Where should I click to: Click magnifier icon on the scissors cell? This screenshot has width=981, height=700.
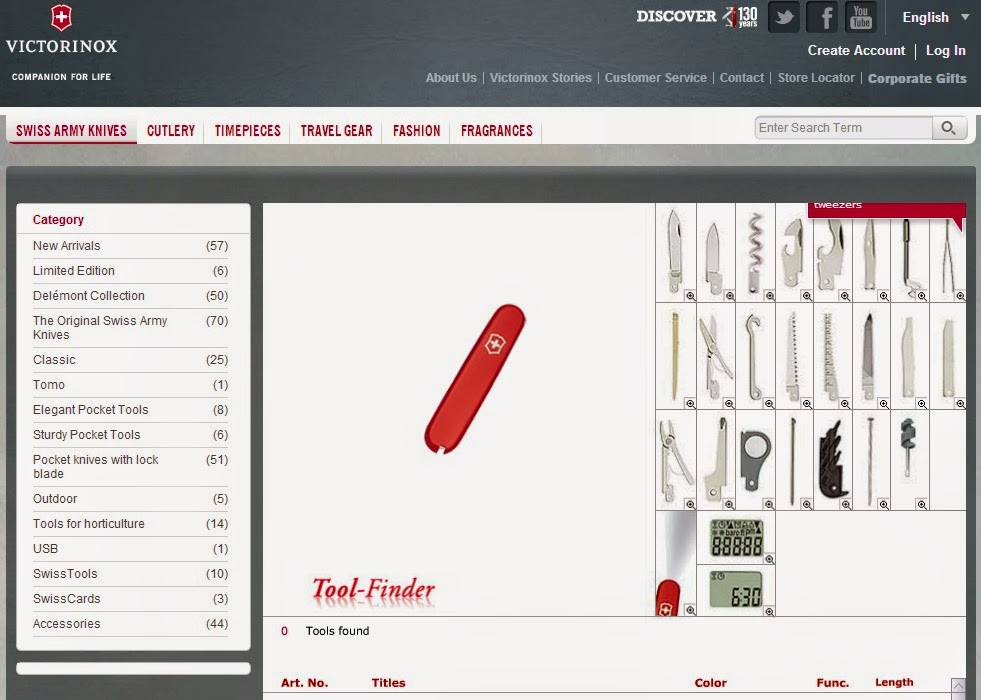pos(729,403)
